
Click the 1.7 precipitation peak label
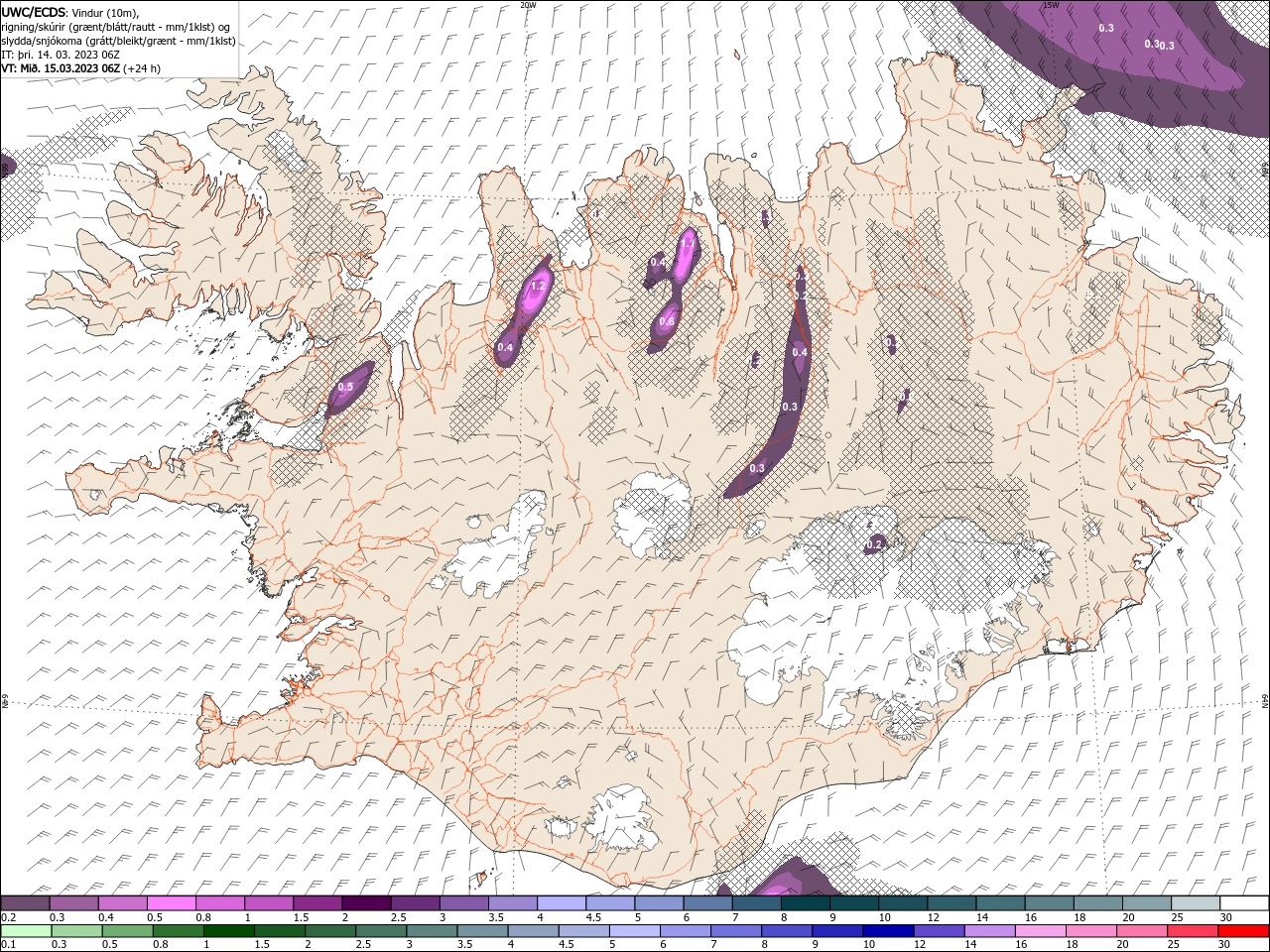pos(687,243)
